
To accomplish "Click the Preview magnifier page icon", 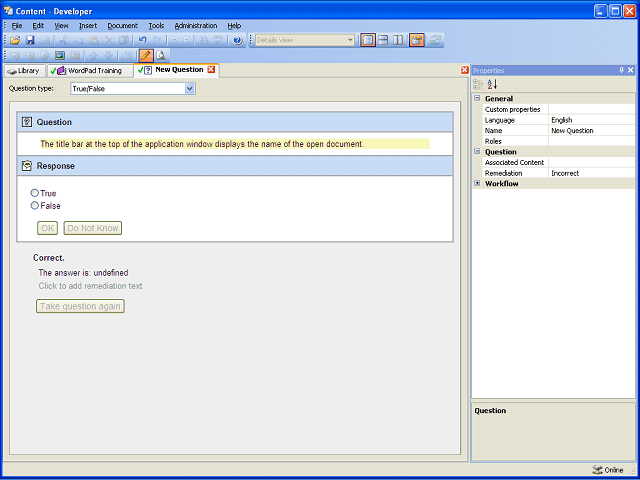I will (x=161, y=55).
